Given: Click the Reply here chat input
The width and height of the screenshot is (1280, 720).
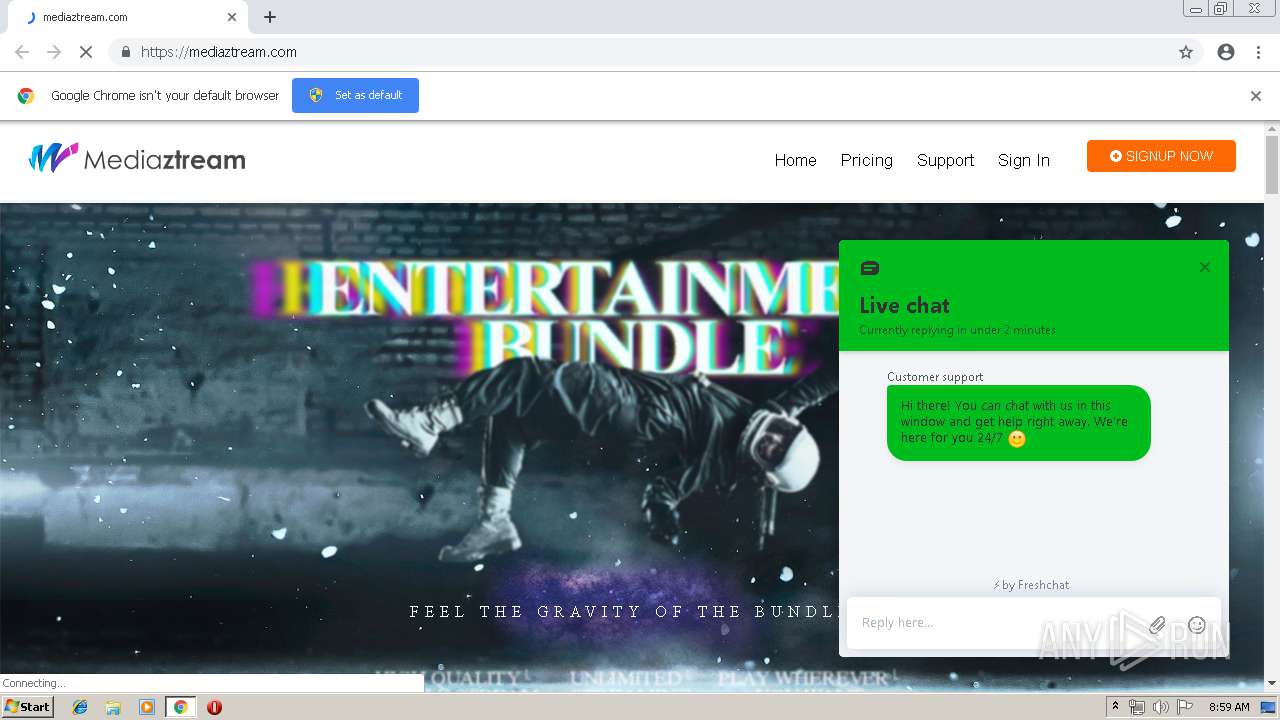Looking at the screenshot, I should click(x=995, y=623).
